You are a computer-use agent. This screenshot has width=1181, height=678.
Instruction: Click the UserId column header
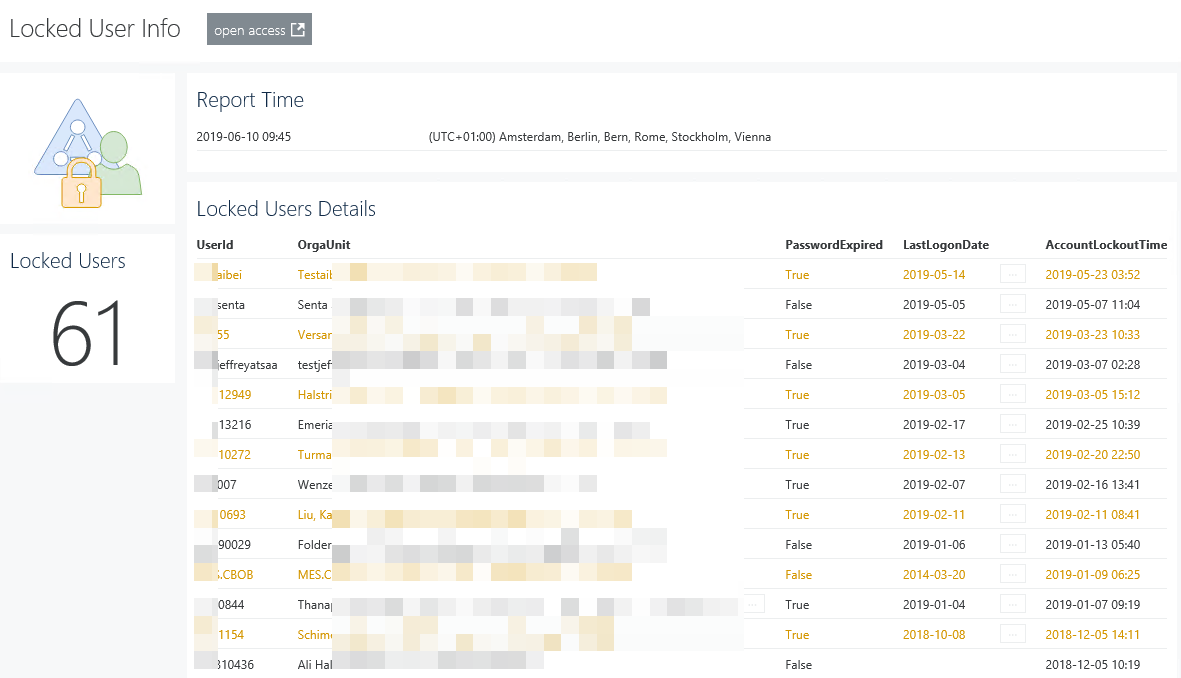[x=215, y=244]
